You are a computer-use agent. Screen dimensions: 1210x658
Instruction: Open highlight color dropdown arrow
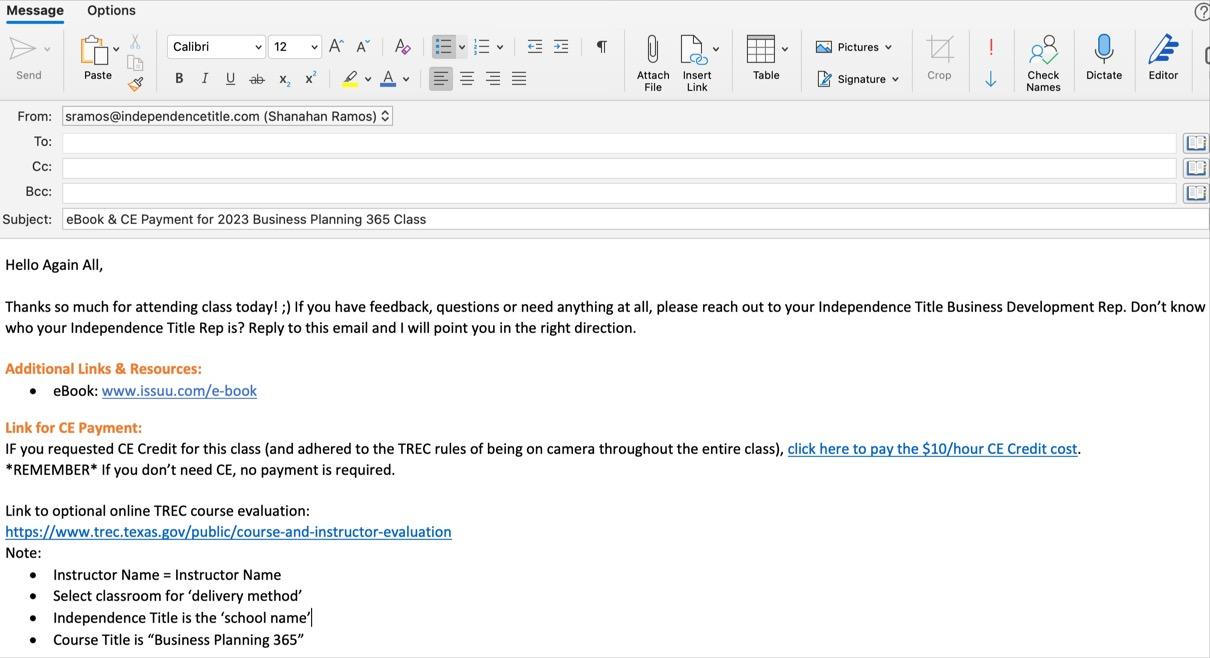[x=368, y=79]
